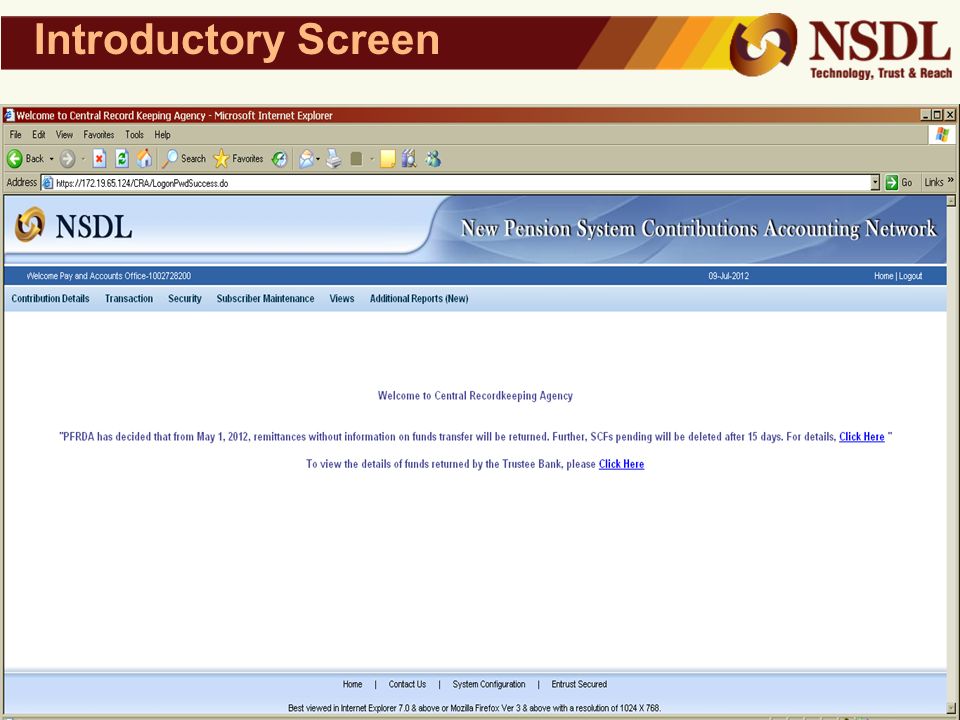Expand the Back button history dropdown

(51, 159)
